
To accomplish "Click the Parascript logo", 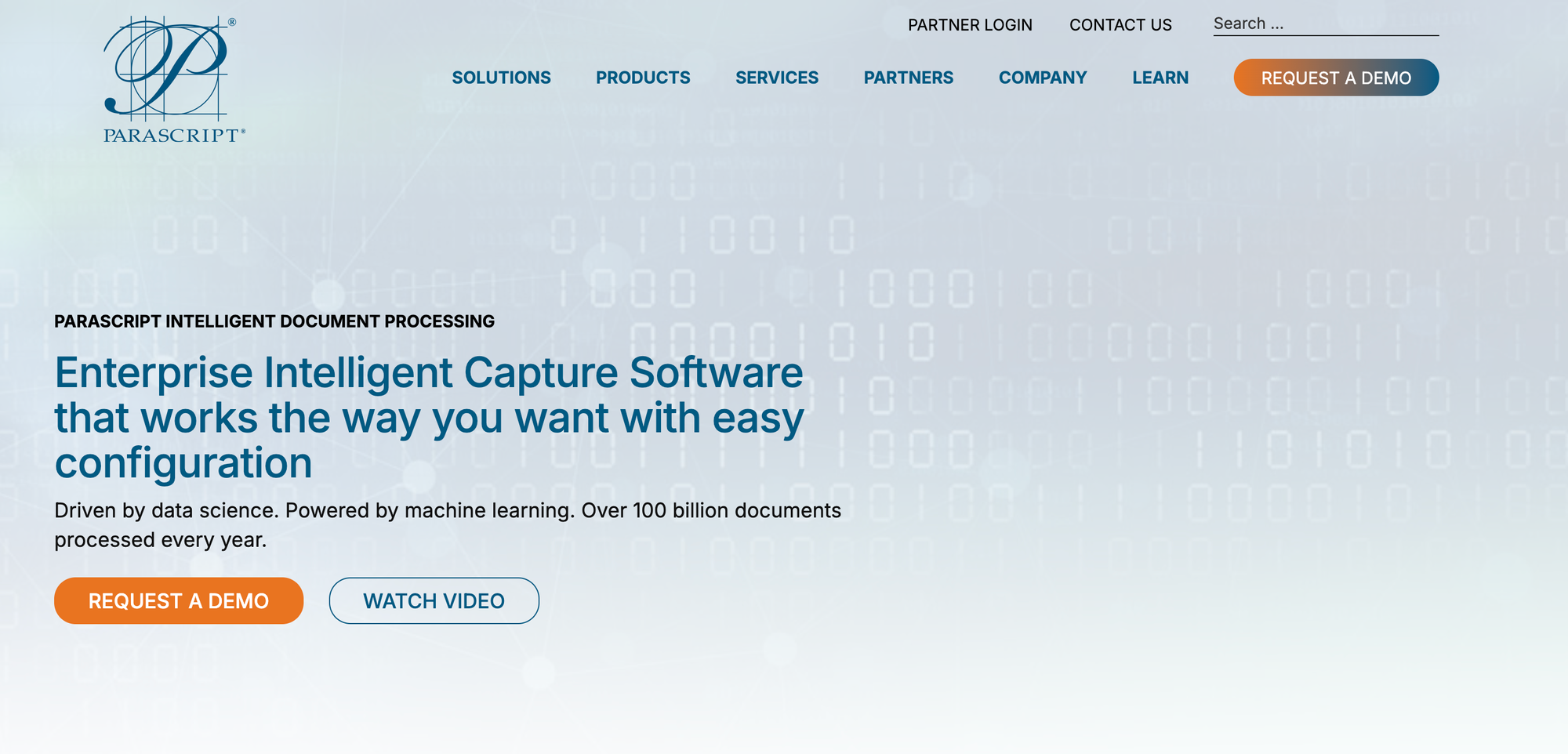I will [x=174, y=79].
